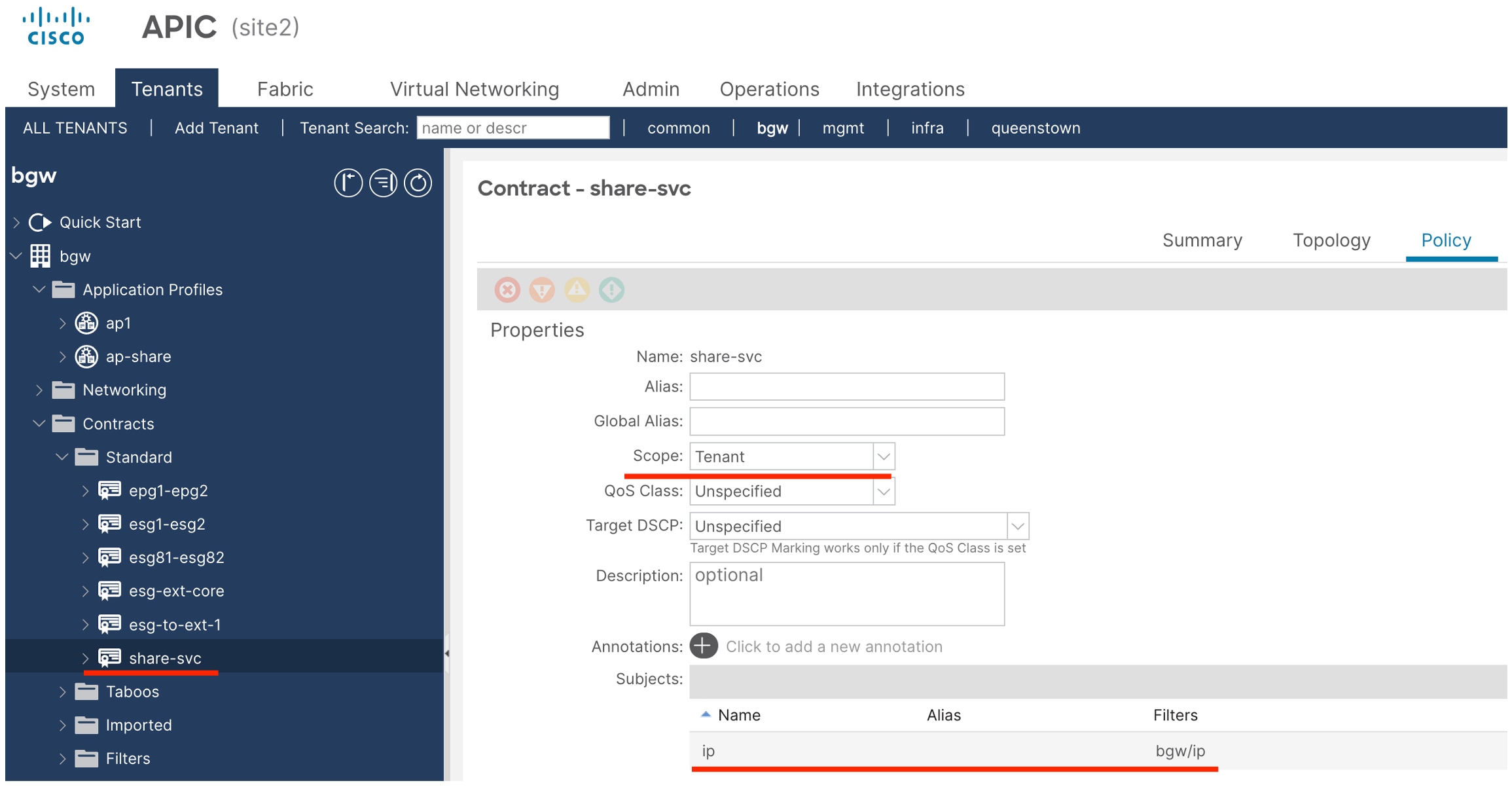Click the Global Alias input field
This screenshot has height=791, width=1512.
[x=847, y=421]
